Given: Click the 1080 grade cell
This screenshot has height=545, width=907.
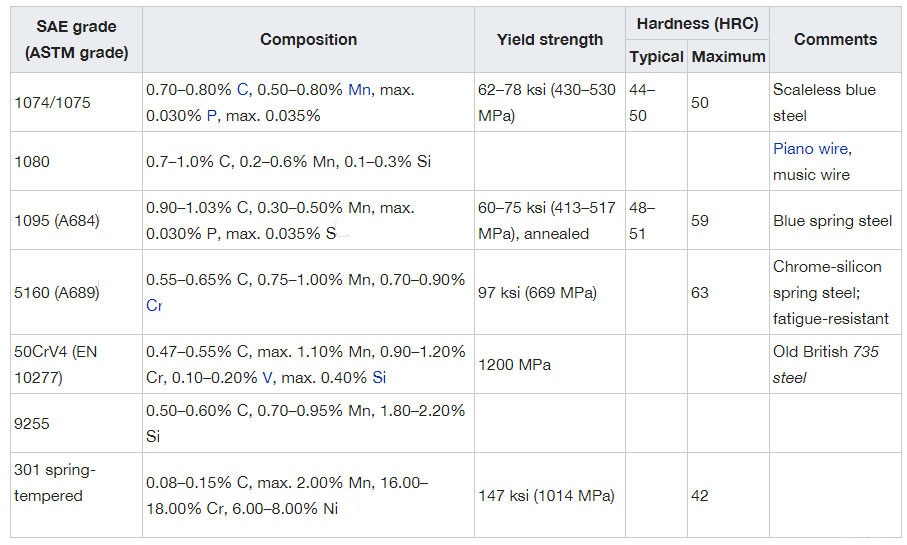Looking at the screenshot, I should [x=34, y=161].
